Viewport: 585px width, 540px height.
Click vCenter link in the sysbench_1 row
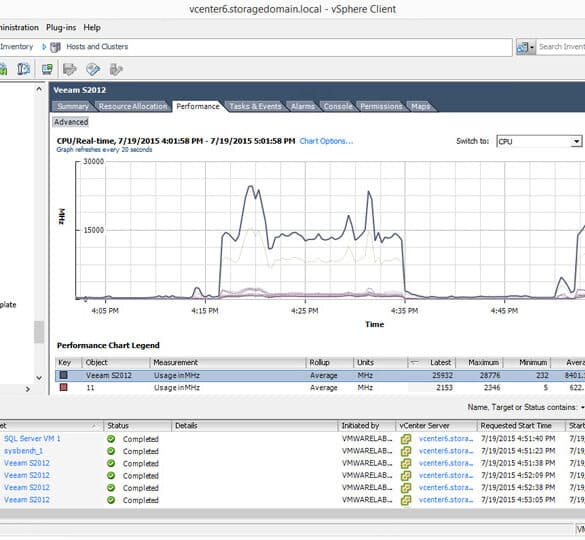pyautogui.click(x=446, y=451)
